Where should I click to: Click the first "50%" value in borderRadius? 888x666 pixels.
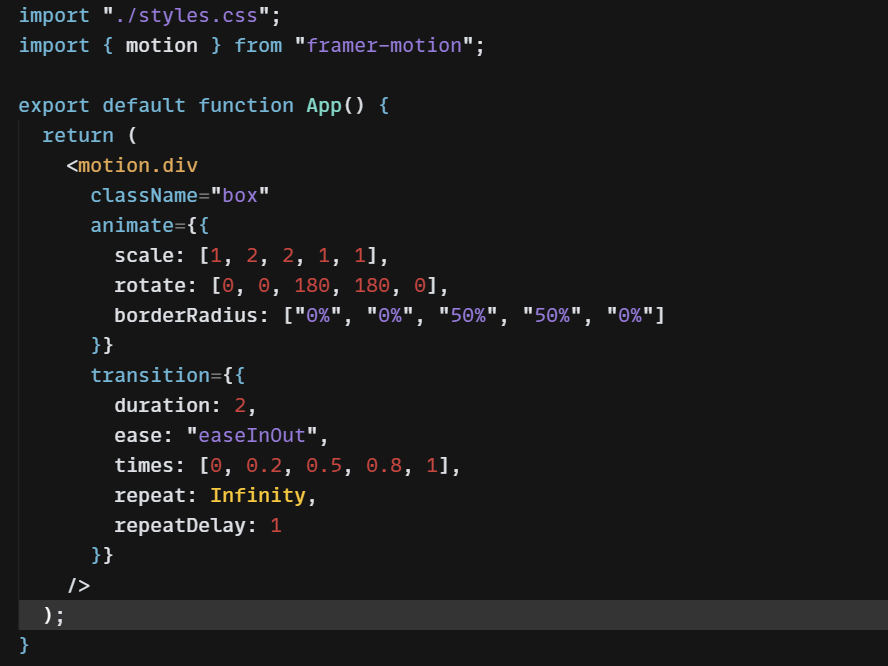click(x=468, y=315)
